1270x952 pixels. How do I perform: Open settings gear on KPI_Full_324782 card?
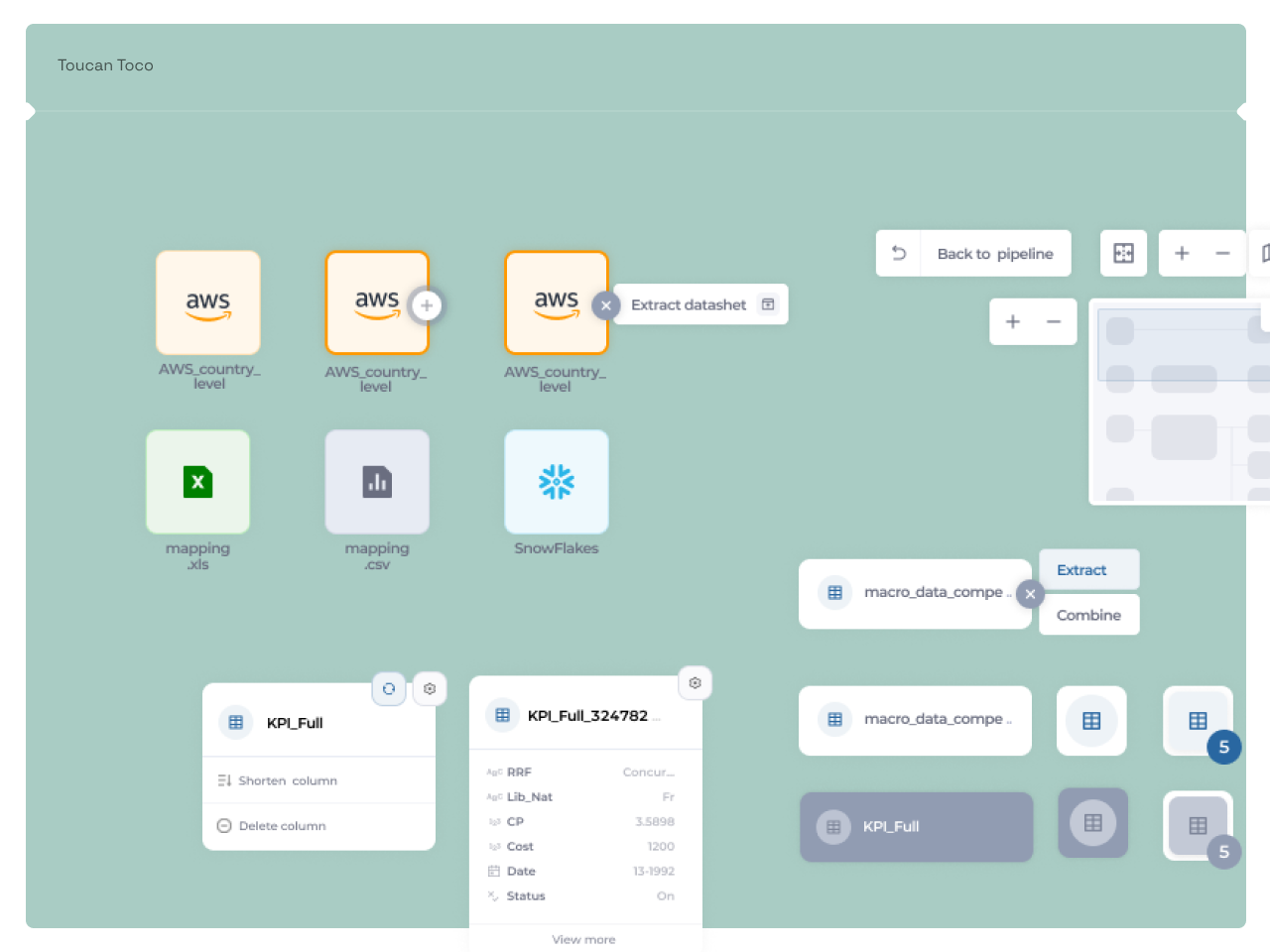(x=695, y=682)
